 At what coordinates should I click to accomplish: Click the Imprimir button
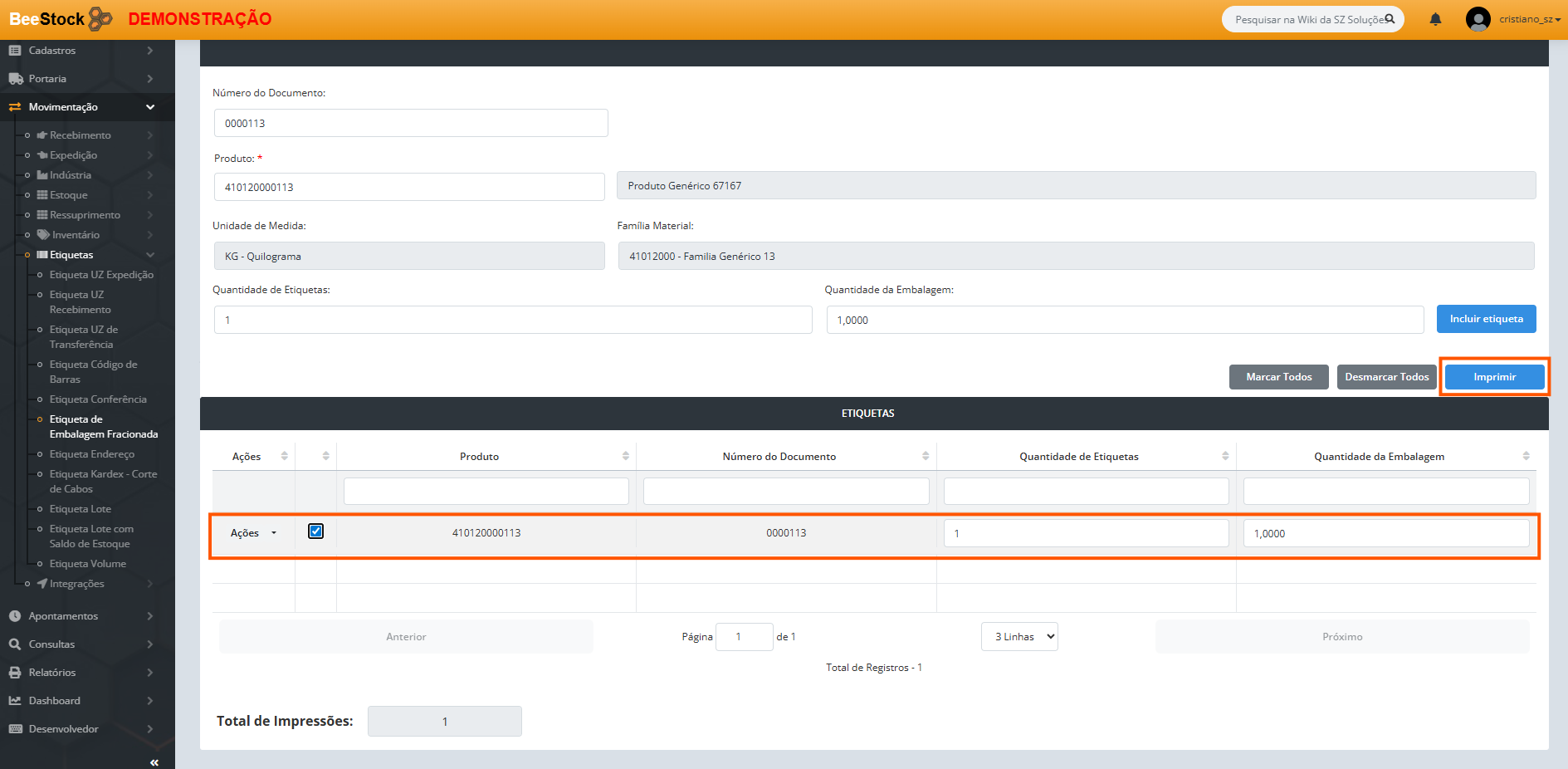(1494, 377)
